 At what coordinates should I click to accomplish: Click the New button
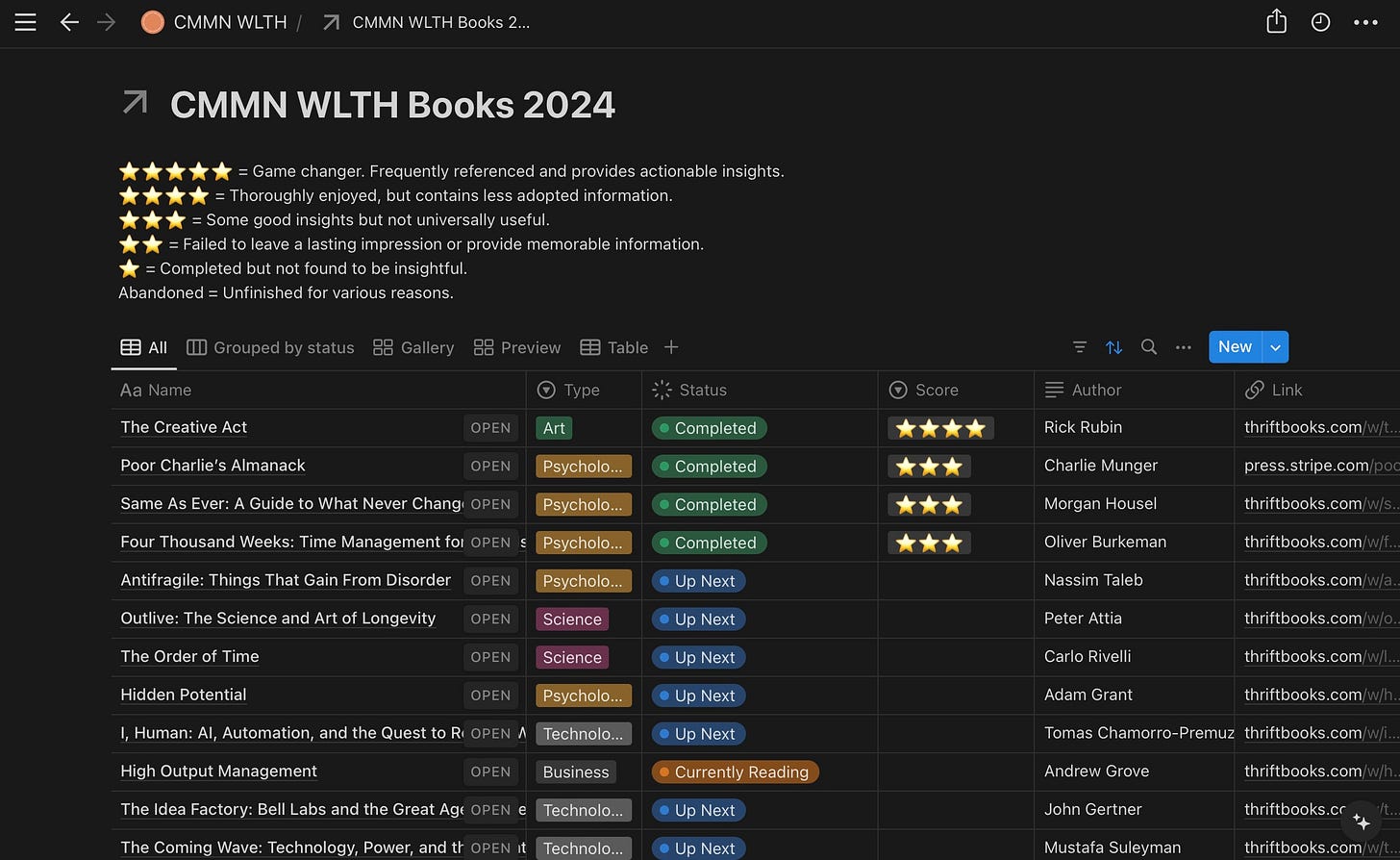[1235, 347]
